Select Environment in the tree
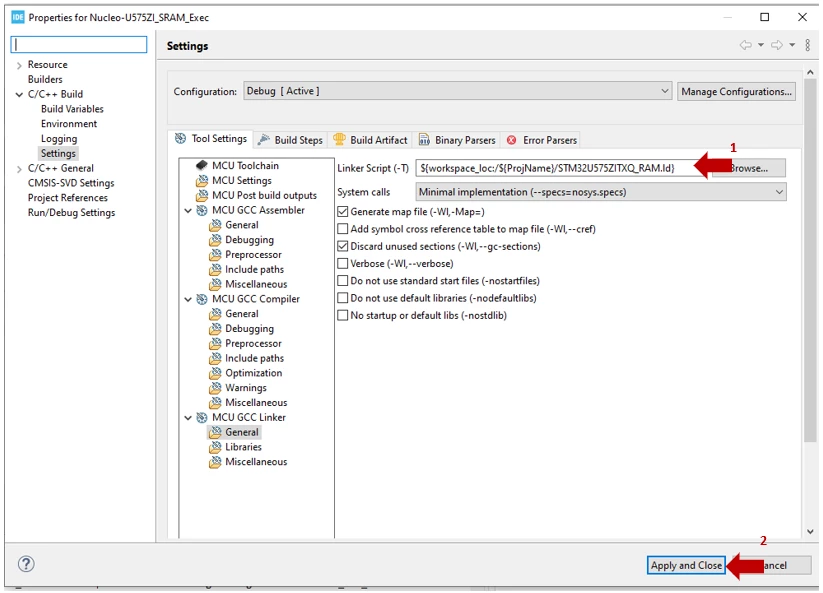This screenshot has width=823, height=593. point(69,124)
